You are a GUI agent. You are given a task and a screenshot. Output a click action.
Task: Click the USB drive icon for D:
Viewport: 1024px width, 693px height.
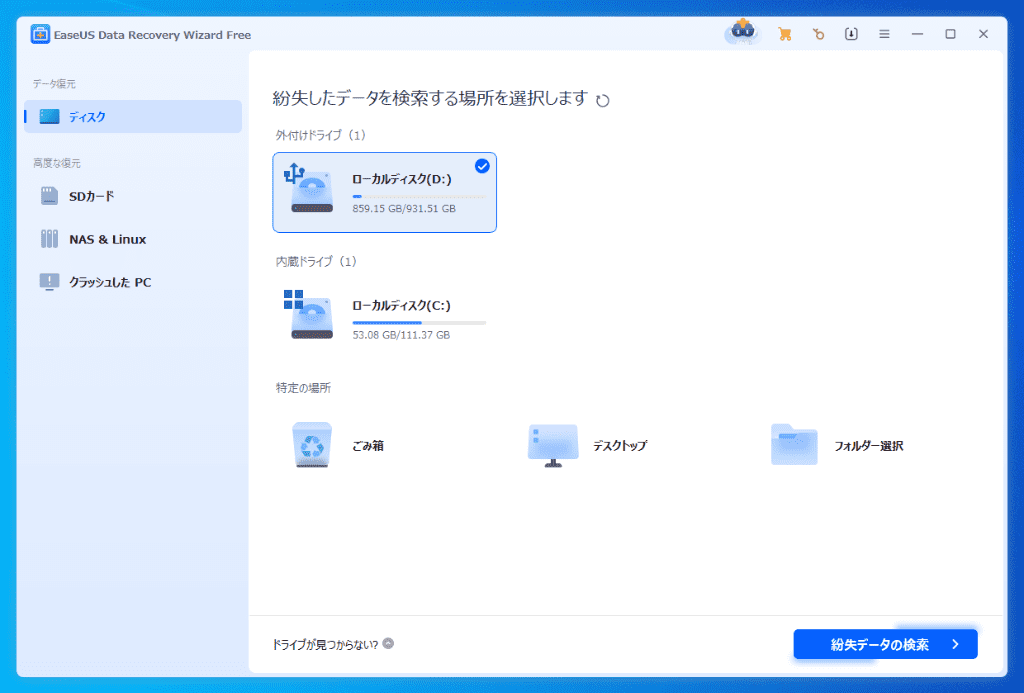(309, 188)
